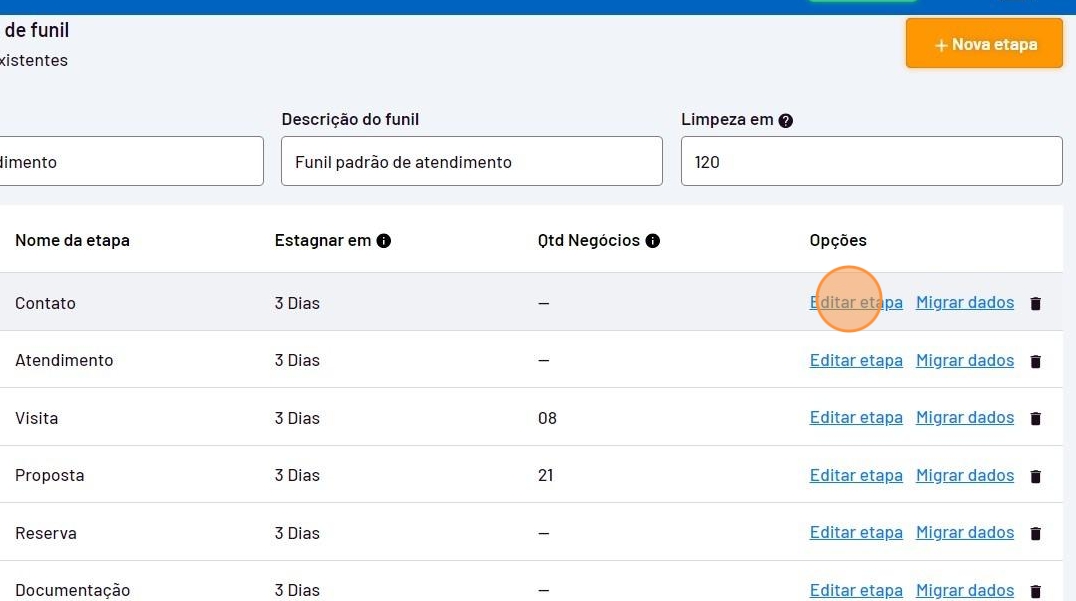This screenshot has height=601, width=1076.
Task: Edit the Visita stage
Action: point(856,417)
